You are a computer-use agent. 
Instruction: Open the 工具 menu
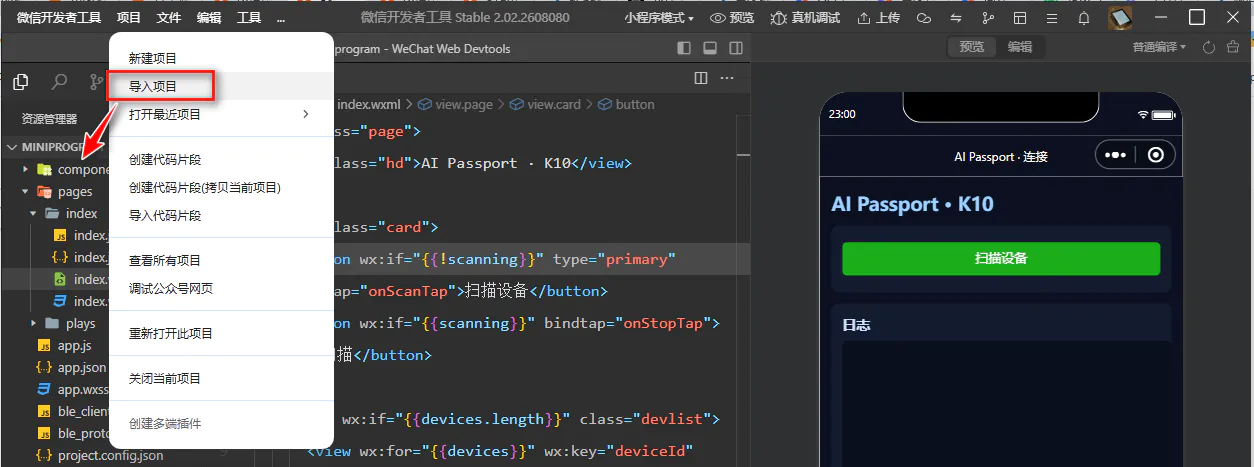point(249,17)
